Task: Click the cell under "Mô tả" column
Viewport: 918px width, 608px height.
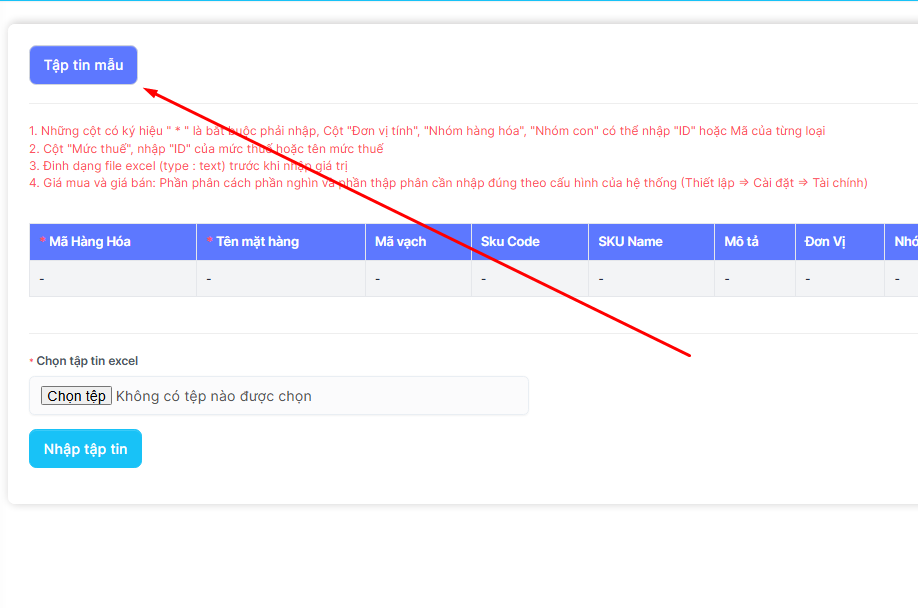Action: (x=755, y=279)
